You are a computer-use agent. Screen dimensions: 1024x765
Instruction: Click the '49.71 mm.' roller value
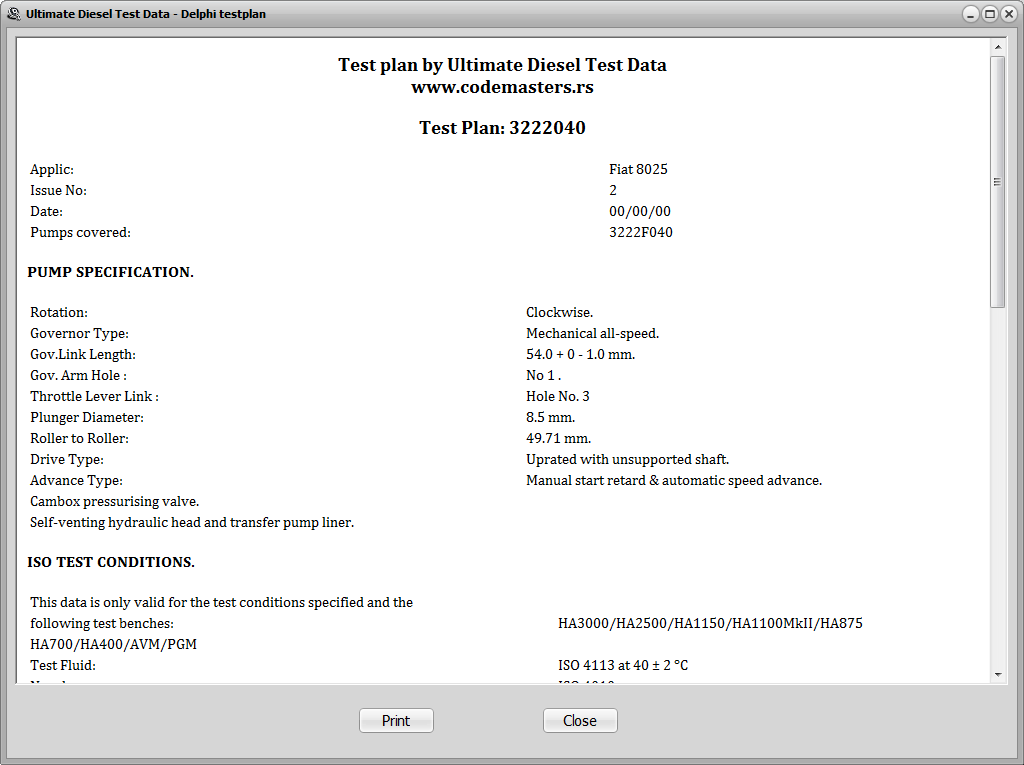tap(558, 438)
